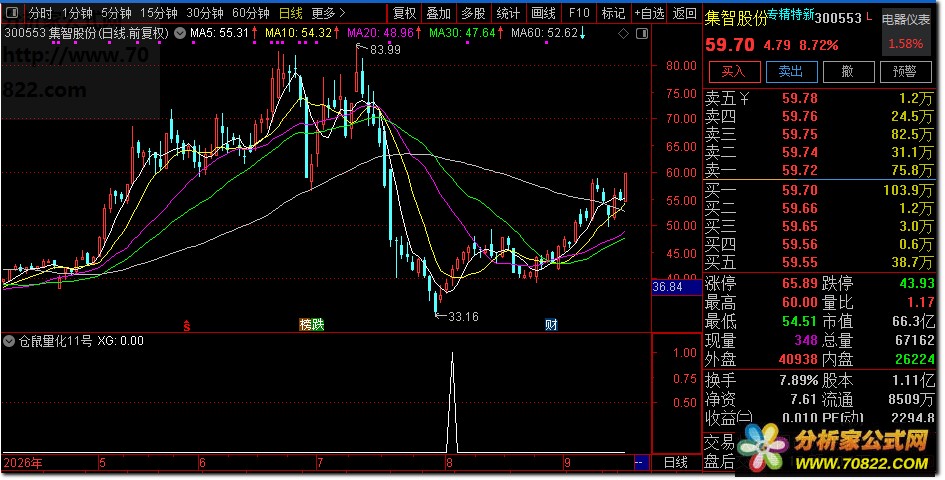Click the 财 financial marker icon

coord(551,325)
